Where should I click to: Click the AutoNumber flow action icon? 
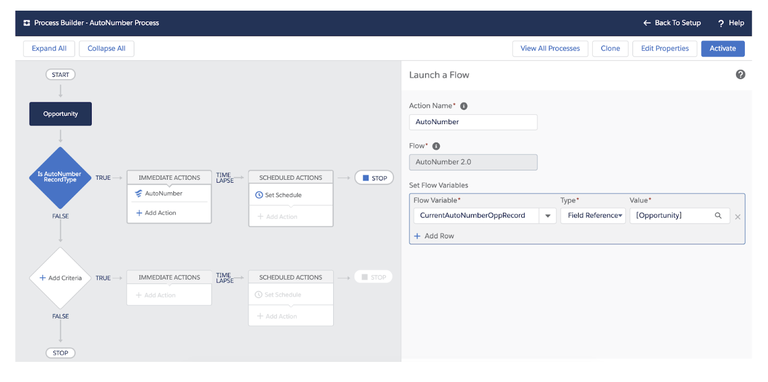tap(139, 193)
